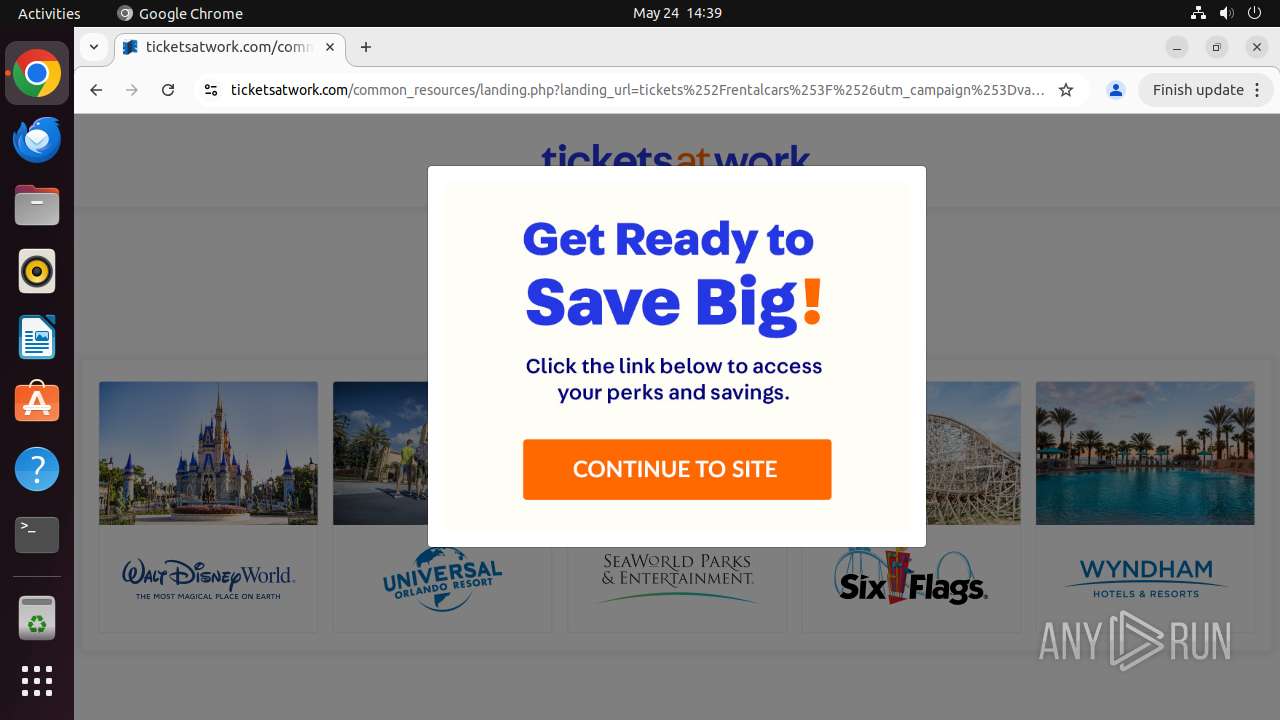Close the ticketsatwork.com tab
This screenshot has height=720, width=1280.
tap(330, 47)
